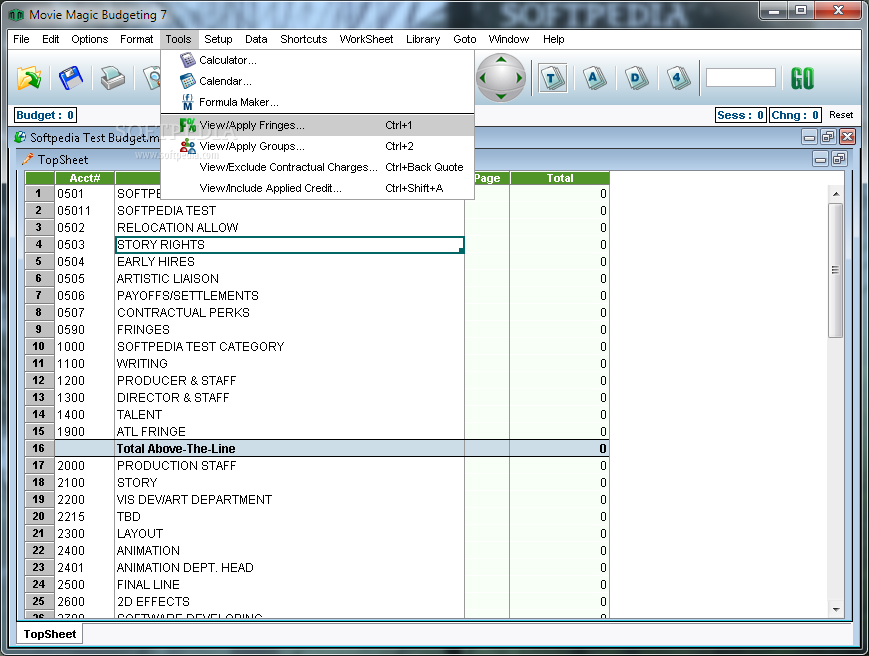
Task: Open the Library menu
Action: 423,39
